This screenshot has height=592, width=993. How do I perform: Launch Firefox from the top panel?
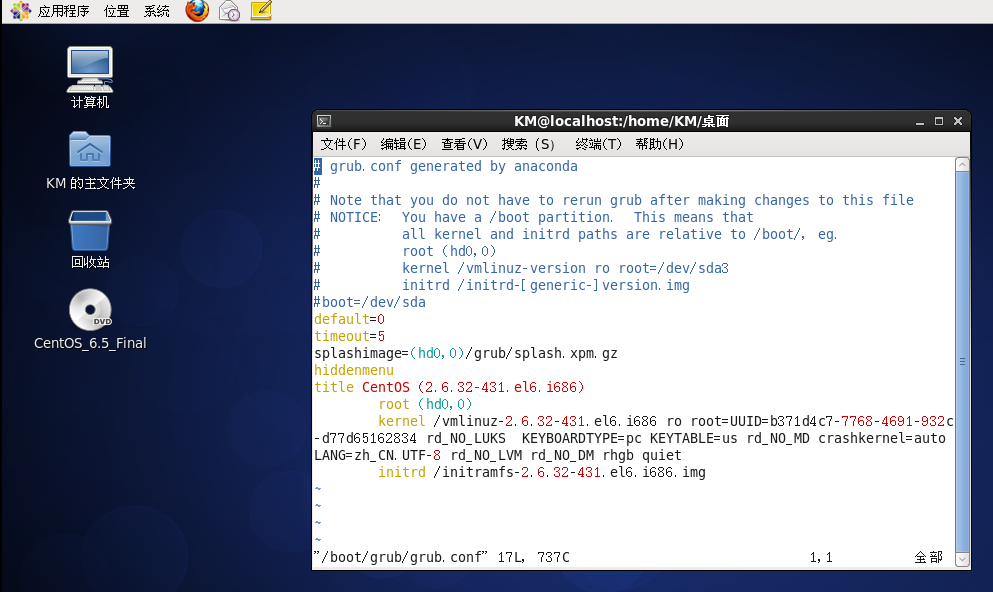[x=197, y=11]
